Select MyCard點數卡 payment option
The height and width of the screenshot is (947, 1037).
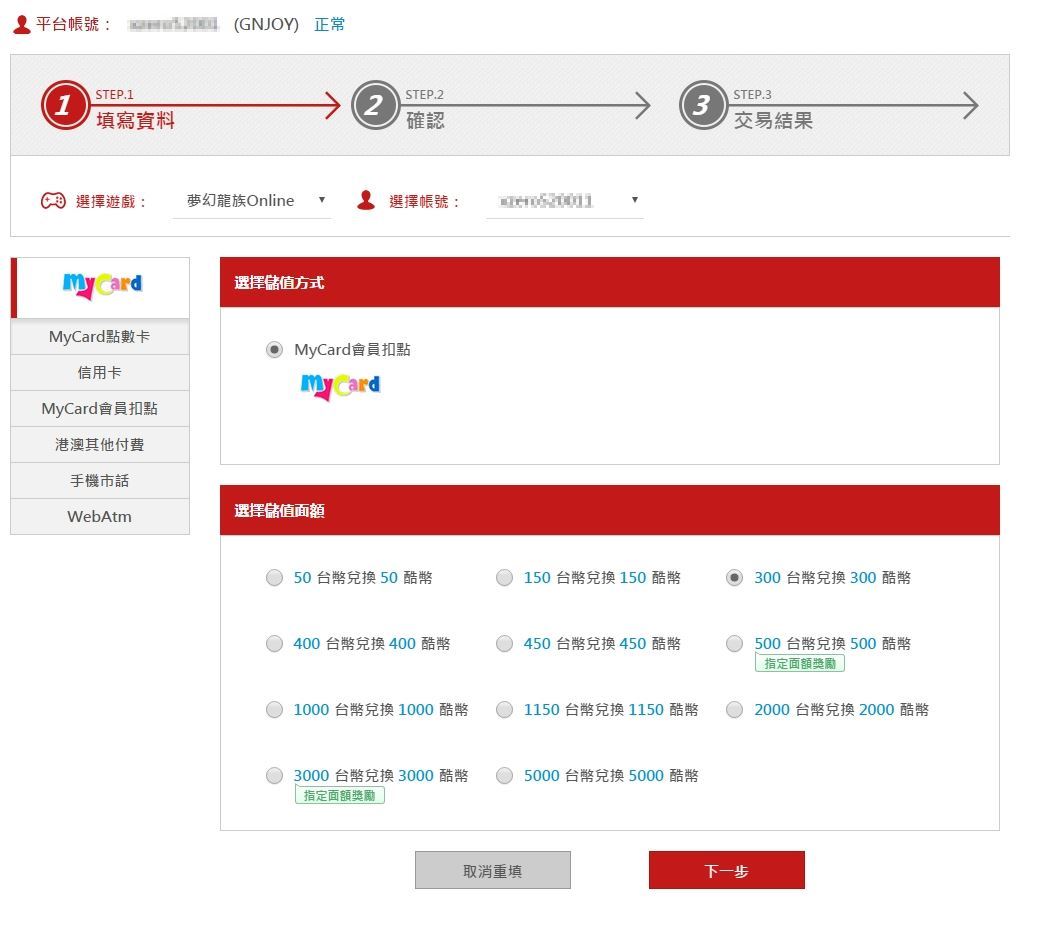(x=100, y=337)
